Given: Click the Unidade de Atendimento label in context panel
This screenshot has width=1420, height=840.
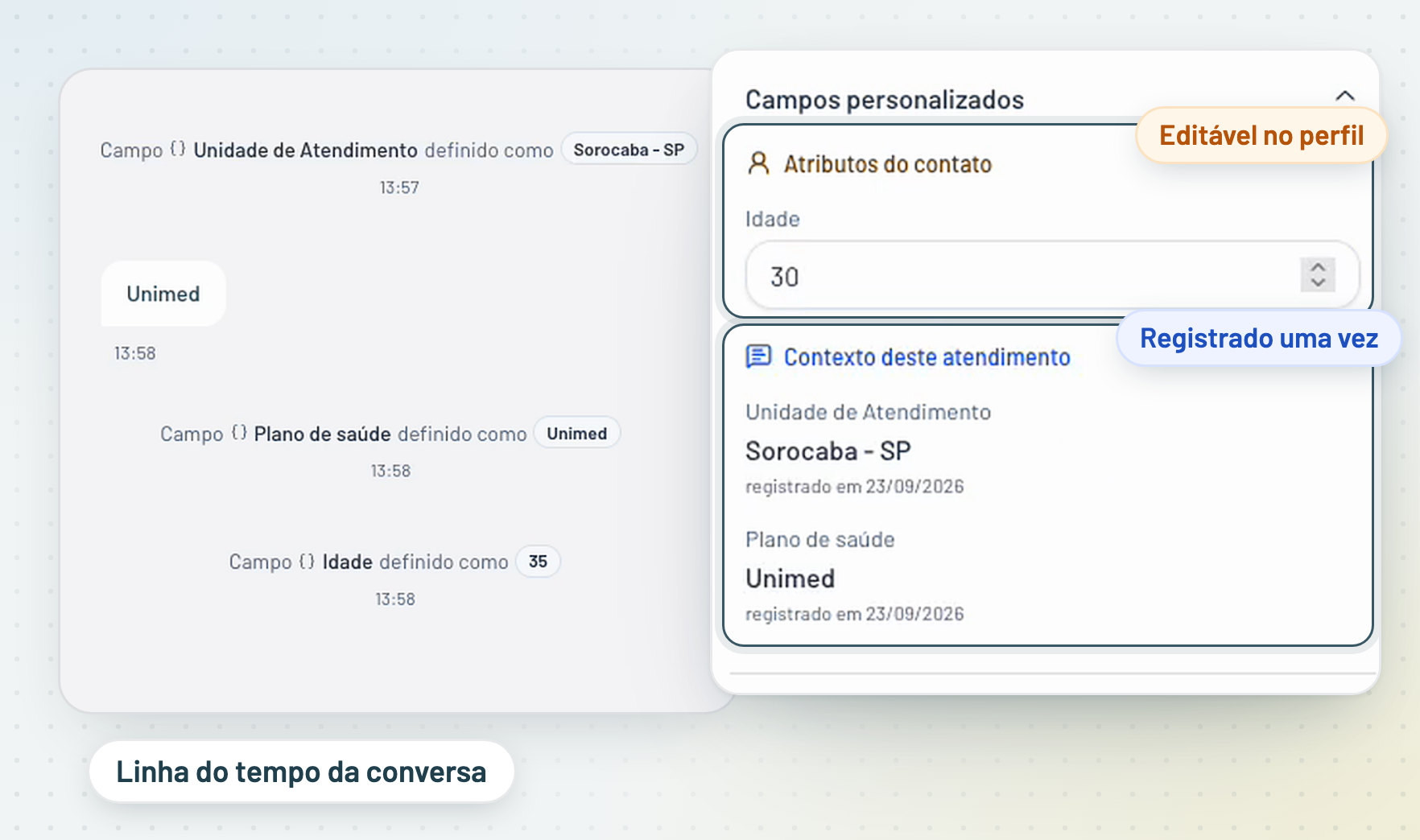Looking at the screenshot, I should click(x=869, y=412).
